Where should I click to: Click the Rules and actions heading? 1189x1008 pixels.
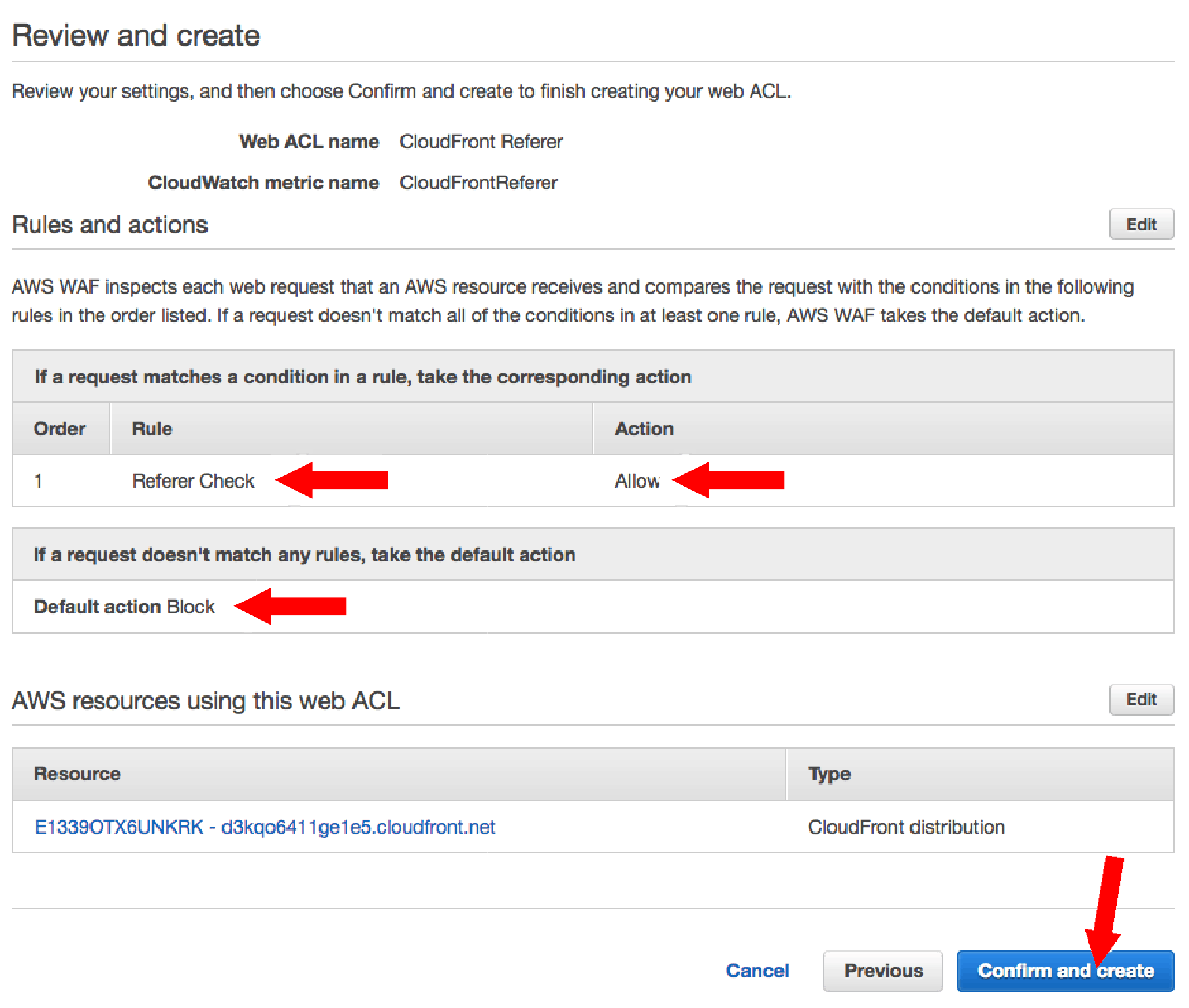pyautogui.click(x=110, y=225)
